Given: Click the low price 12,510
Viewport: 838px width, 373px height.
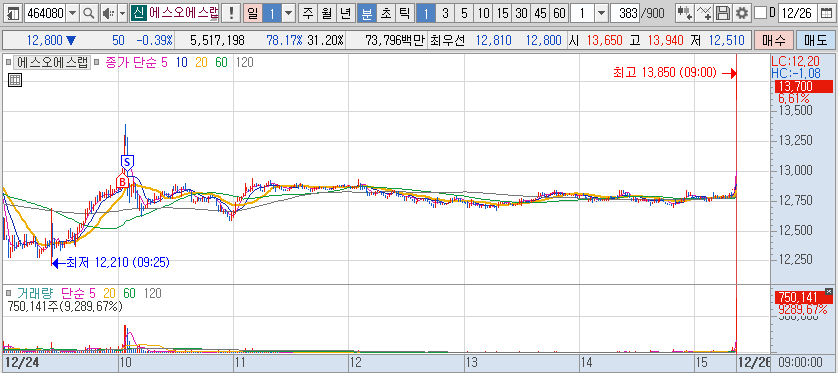Looking at the screenshot, I should point(727,40).
